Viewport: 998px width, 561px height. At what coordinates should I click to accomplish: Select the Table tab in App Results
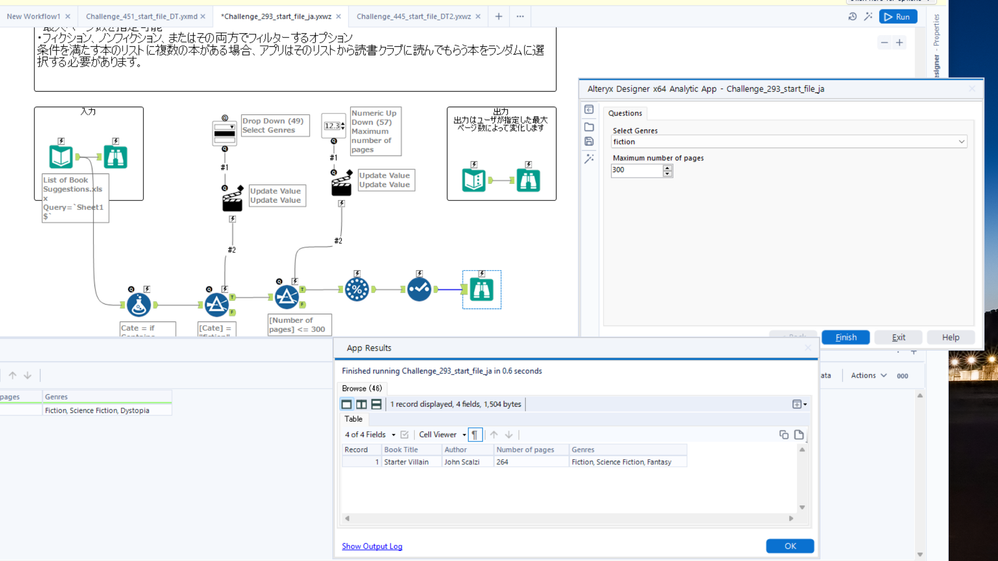(x=353, y=419)
